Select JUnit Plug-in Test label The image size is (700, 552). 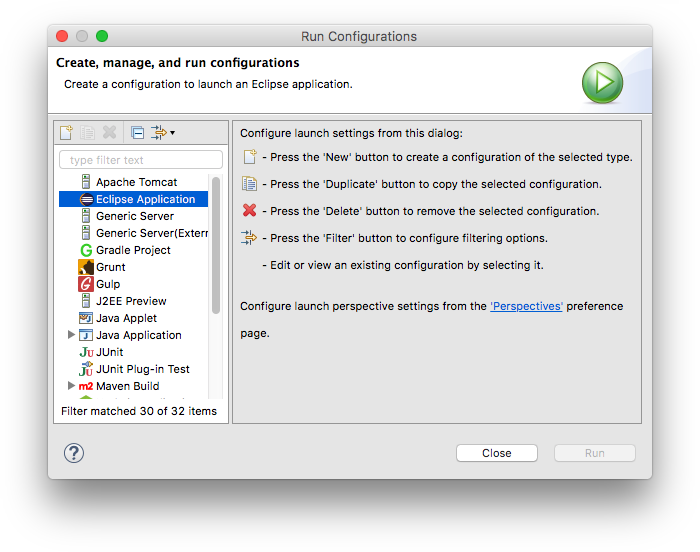tap(143, 369)
